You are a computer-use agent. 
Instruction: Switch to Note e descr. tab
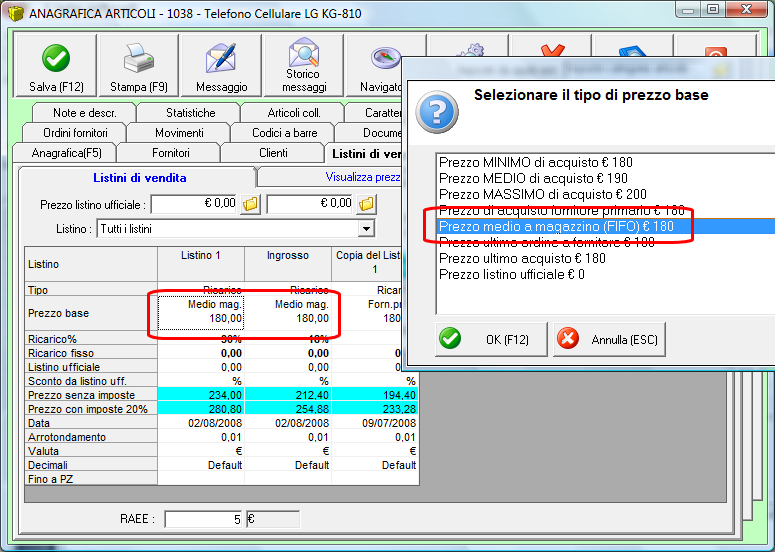(x=85, y=113)
